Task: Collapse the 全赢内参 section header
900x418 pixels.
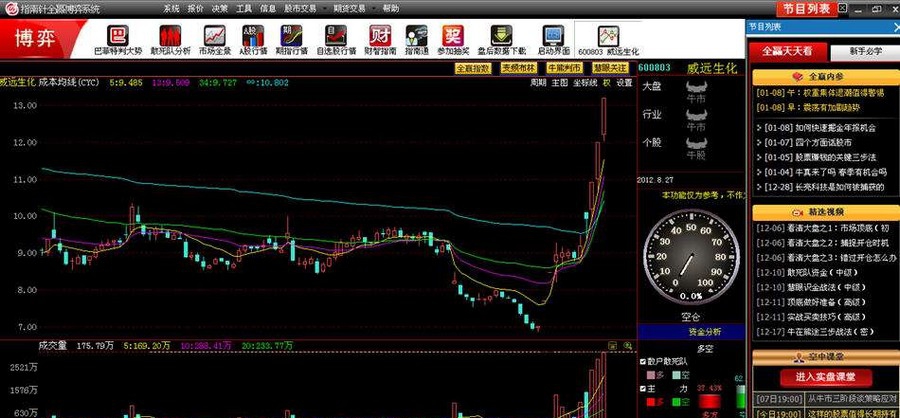Action: [825, 76]
